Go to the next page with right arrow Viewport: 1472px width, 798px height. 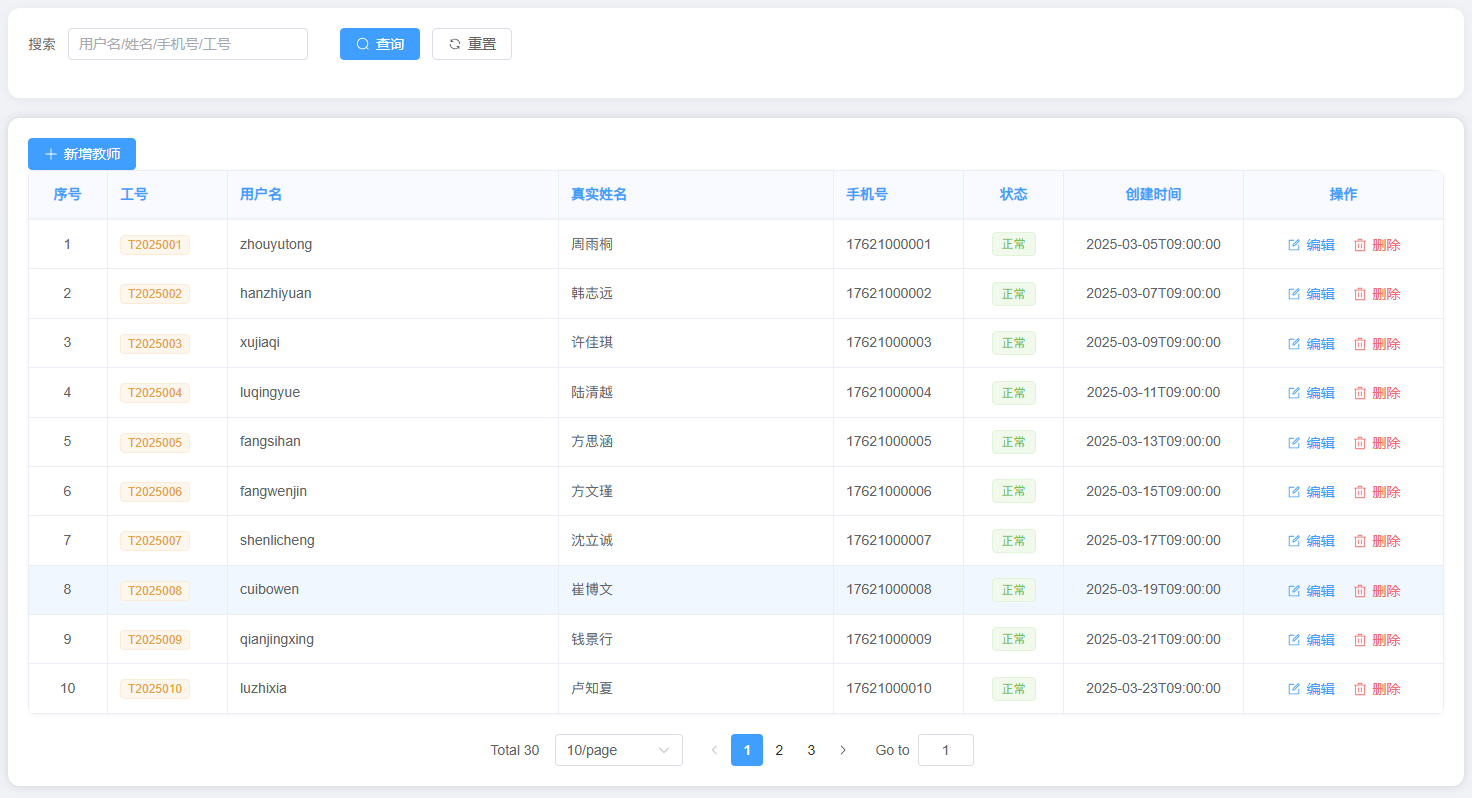[x=843, y=750]
